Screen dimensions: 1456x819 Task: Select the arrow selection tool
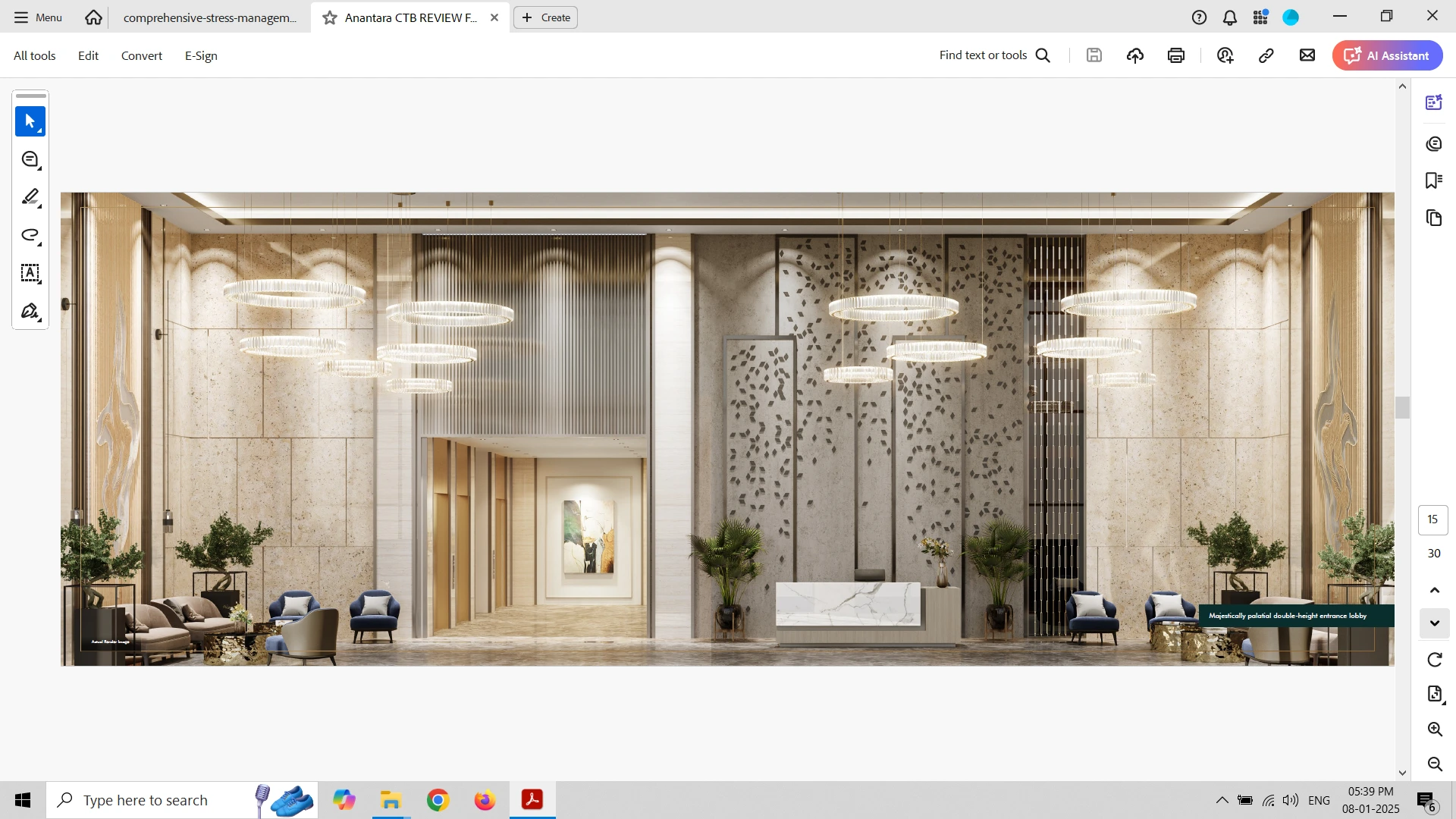pos(30,121)
